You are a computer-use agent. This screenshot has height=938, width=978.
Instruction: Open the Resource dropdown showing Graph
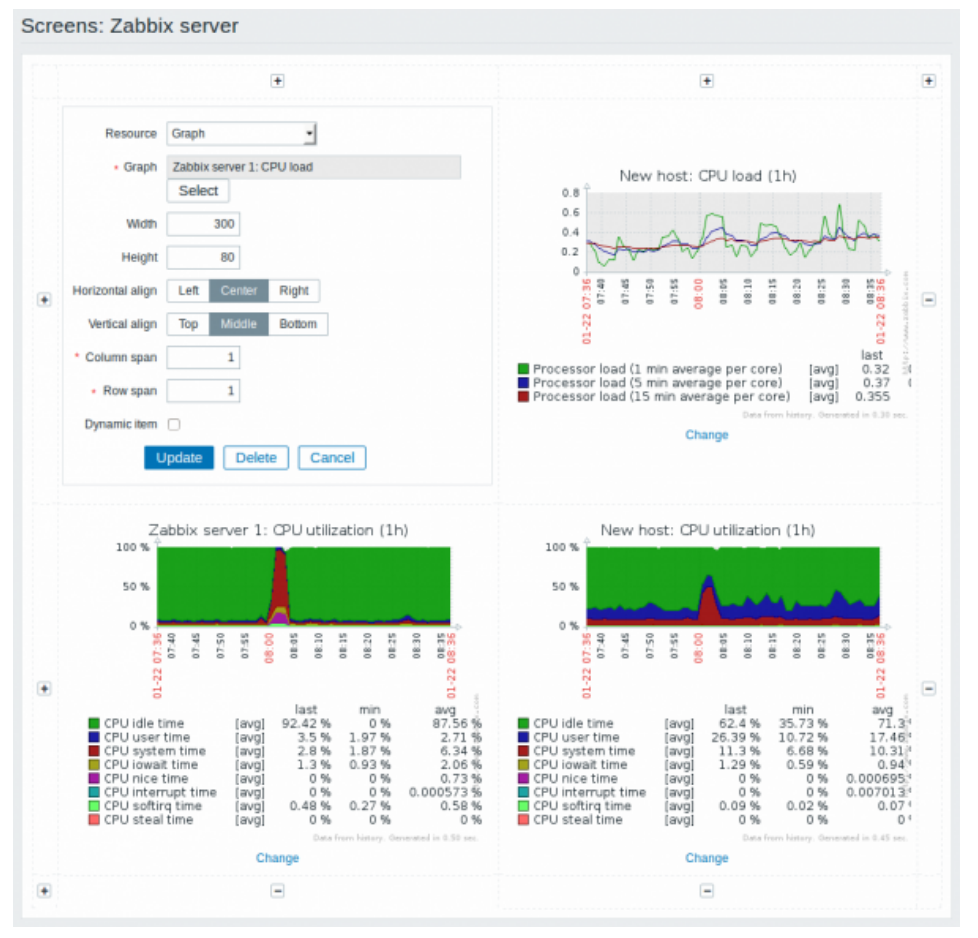click(x=242, y=133)
